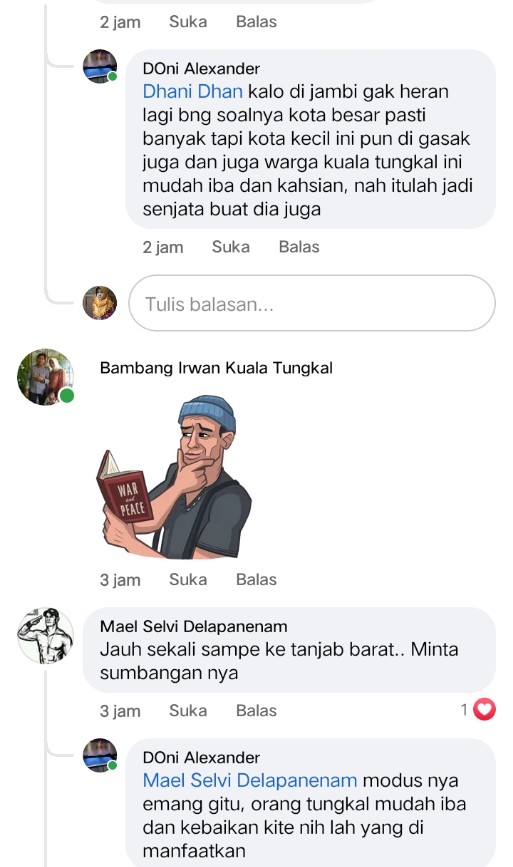513x867 pixels.
Task: Reply to DOni Alexander's comment about Jambi
Action: pos(299,247)
